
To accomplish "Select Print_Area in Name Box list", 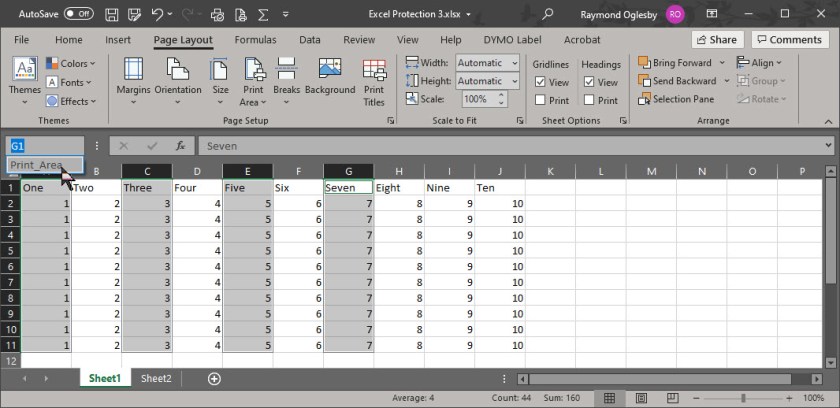I will click(45, 165).
